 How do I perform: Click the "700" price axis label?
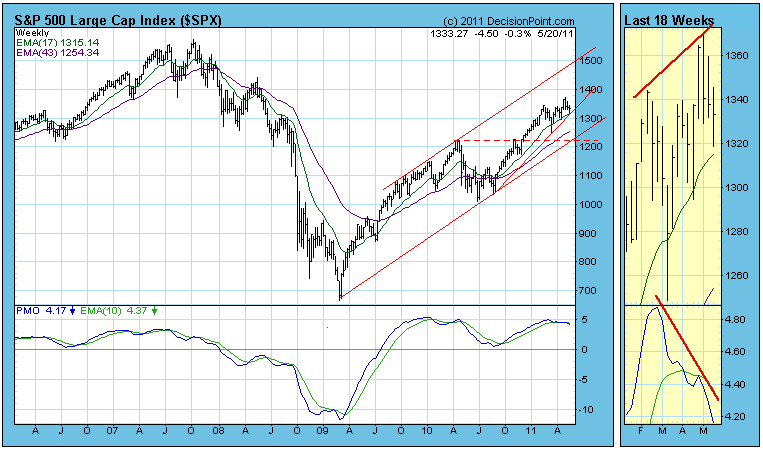[x=588, y=291]
